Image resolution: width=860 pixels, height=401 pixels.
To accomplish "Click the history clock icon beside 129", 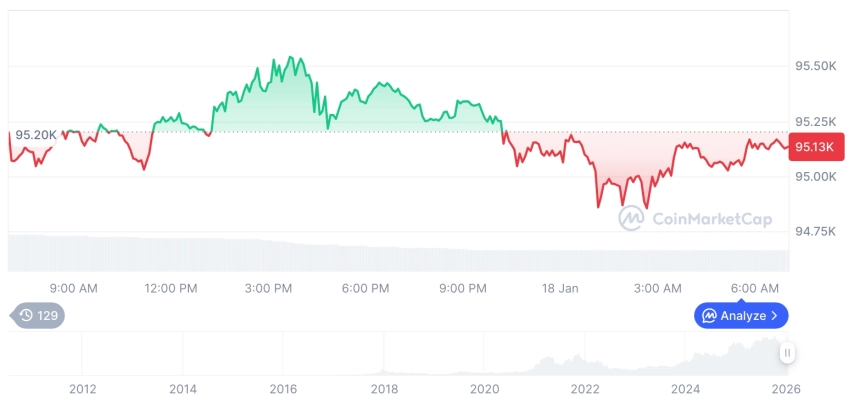I will pyautogui.click(x=26, y=316).
